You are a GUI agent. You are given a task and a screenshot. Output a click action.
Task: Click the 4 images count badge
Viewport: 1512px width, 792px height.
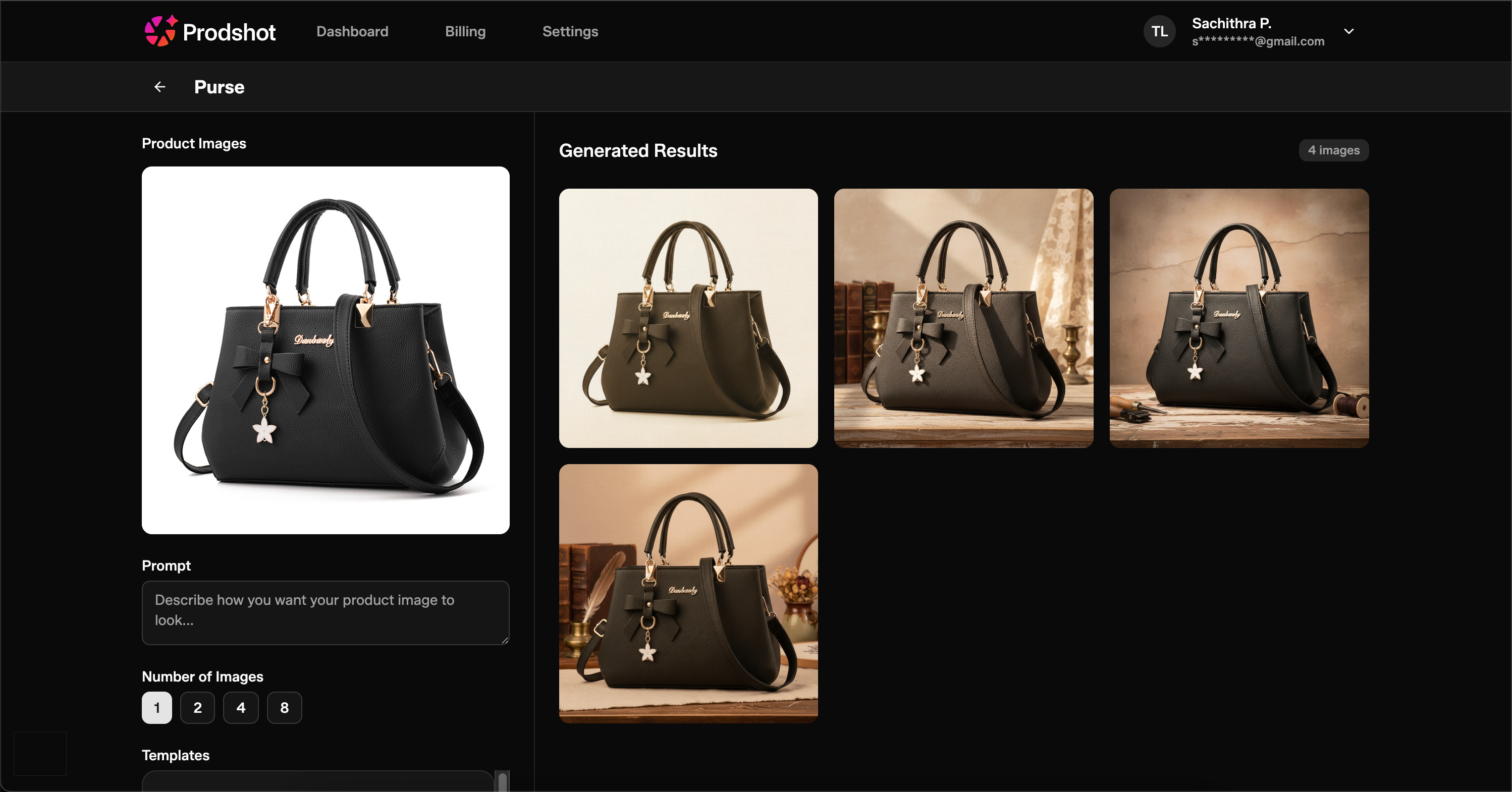click(x=1333, y=150)
